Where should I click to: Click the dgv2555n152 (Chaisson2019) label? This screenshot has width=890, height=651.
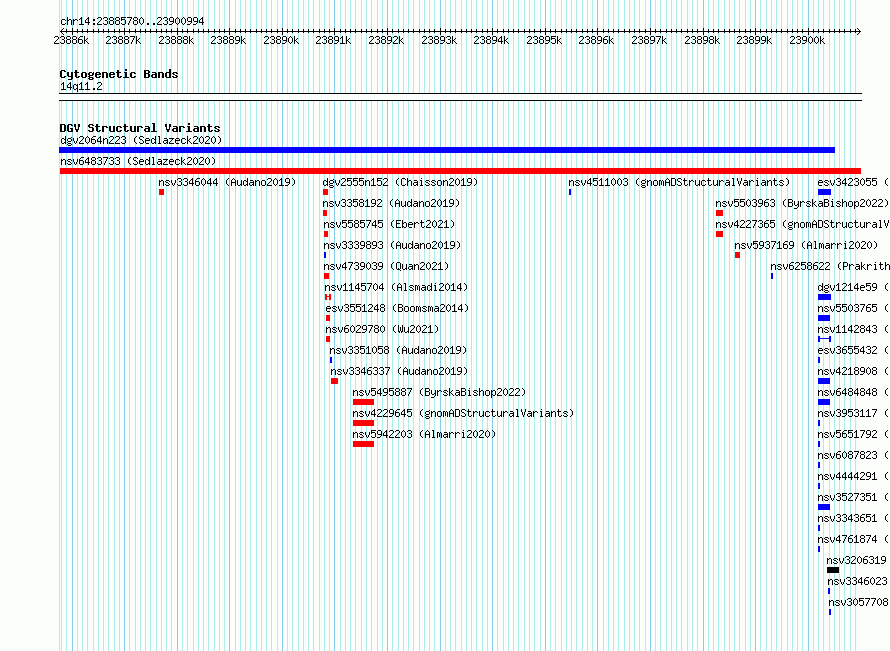tap(400, 182)
